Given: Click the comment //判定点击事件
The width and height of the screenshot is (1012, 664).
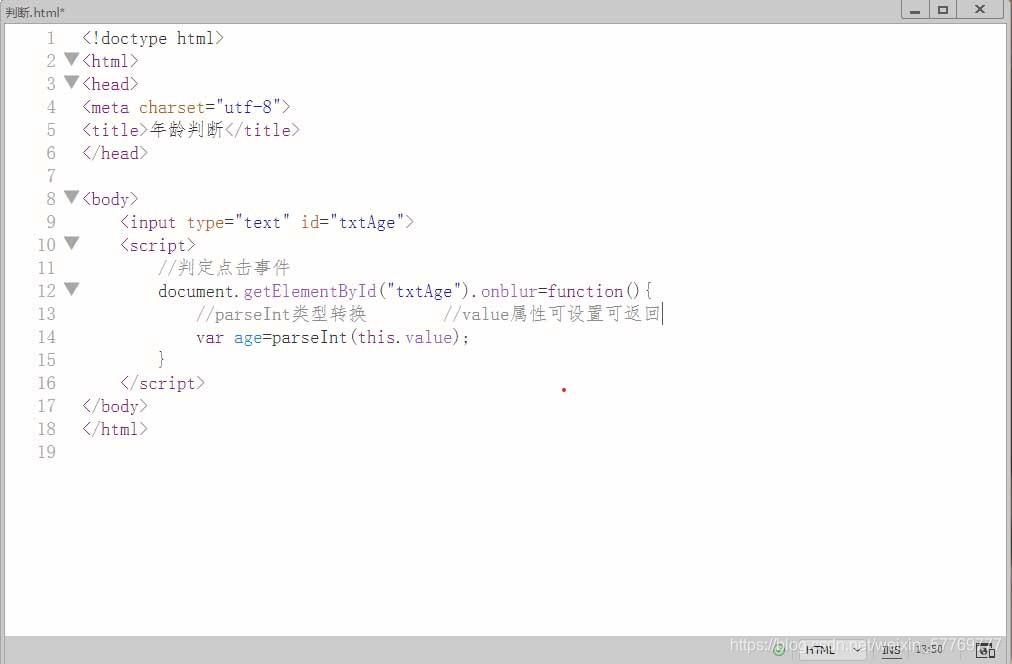Looking at the screenshot, I should point(224,268).
